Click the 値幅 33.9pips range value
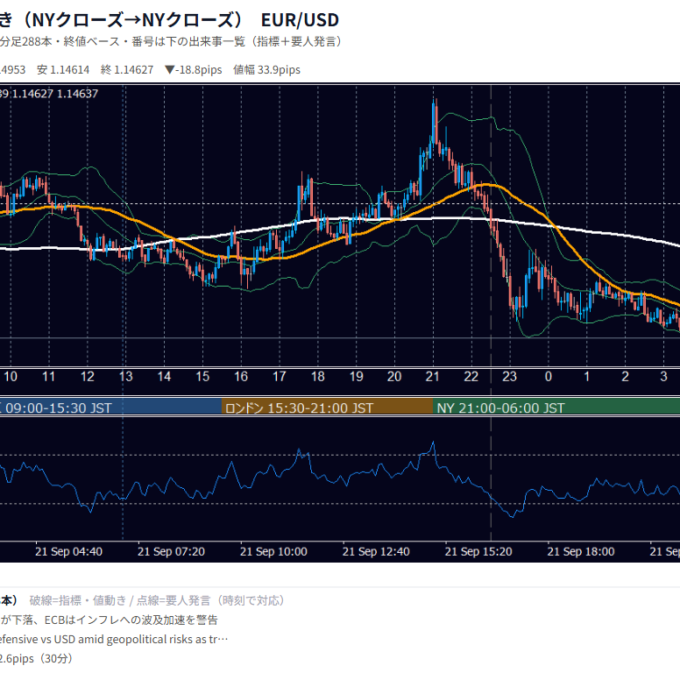 267,70
